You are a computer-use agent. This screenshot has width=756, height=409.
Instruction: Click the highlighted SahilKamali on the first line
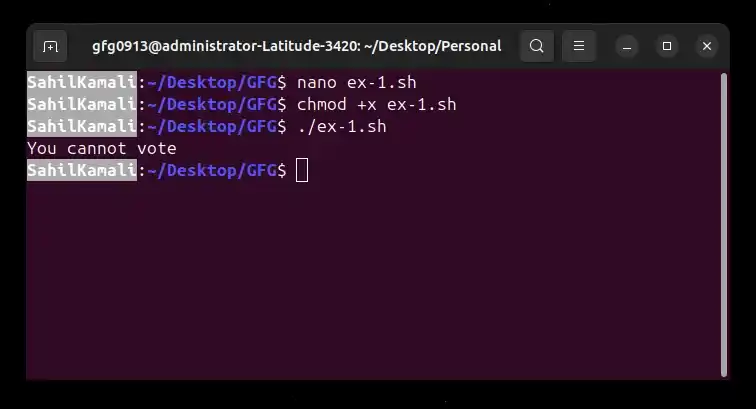tap(82, 82)
